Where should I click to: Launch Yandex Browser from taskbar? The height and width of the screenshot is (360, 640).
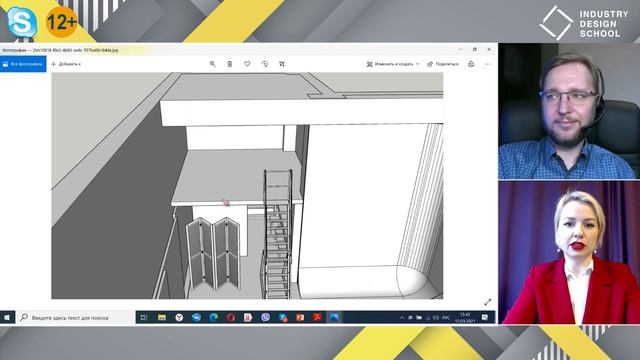coord(179,317)
